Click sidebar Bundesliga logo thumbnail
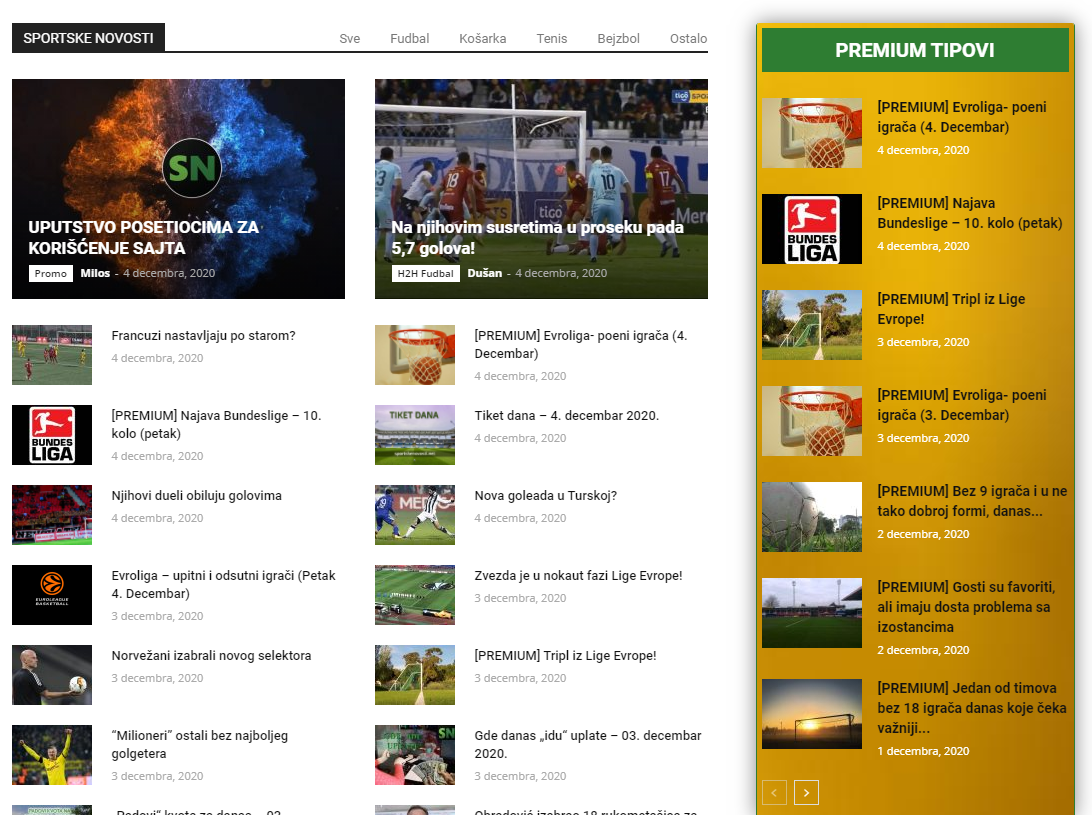Viewport: 1092px width, 815px height. [812, 229]
